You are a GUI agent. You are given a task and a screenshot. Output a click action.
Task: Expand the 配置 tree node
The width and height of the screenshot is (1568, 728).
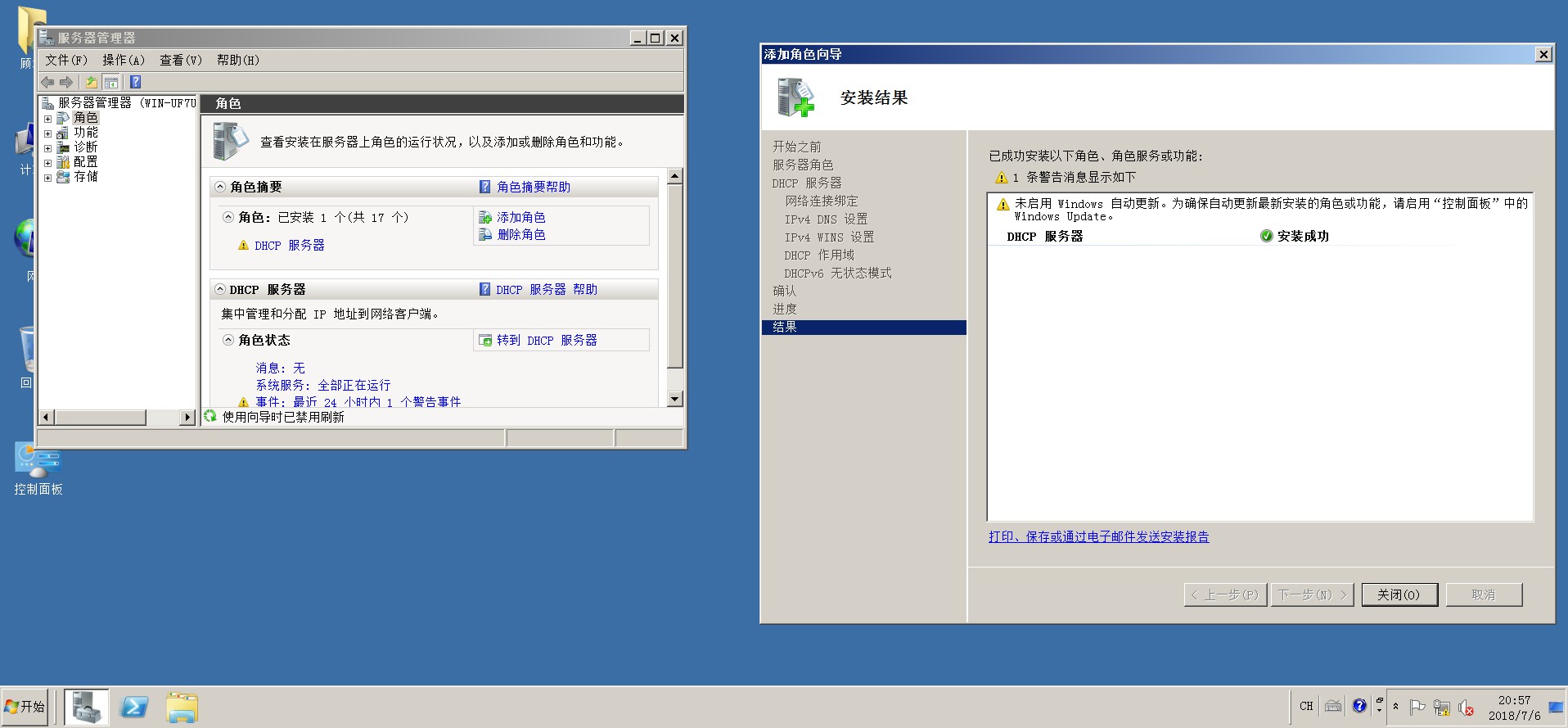47,163
